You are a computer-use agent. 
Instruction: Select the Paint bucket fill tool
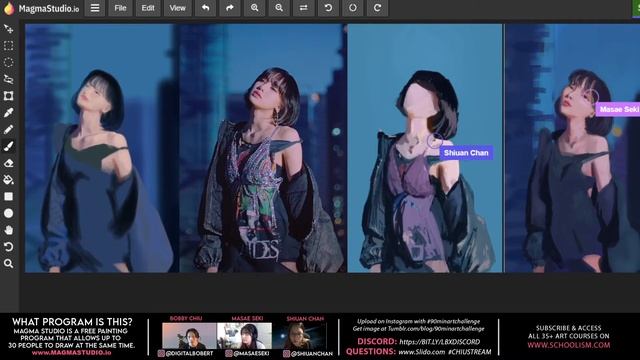(x=8, y=180)
